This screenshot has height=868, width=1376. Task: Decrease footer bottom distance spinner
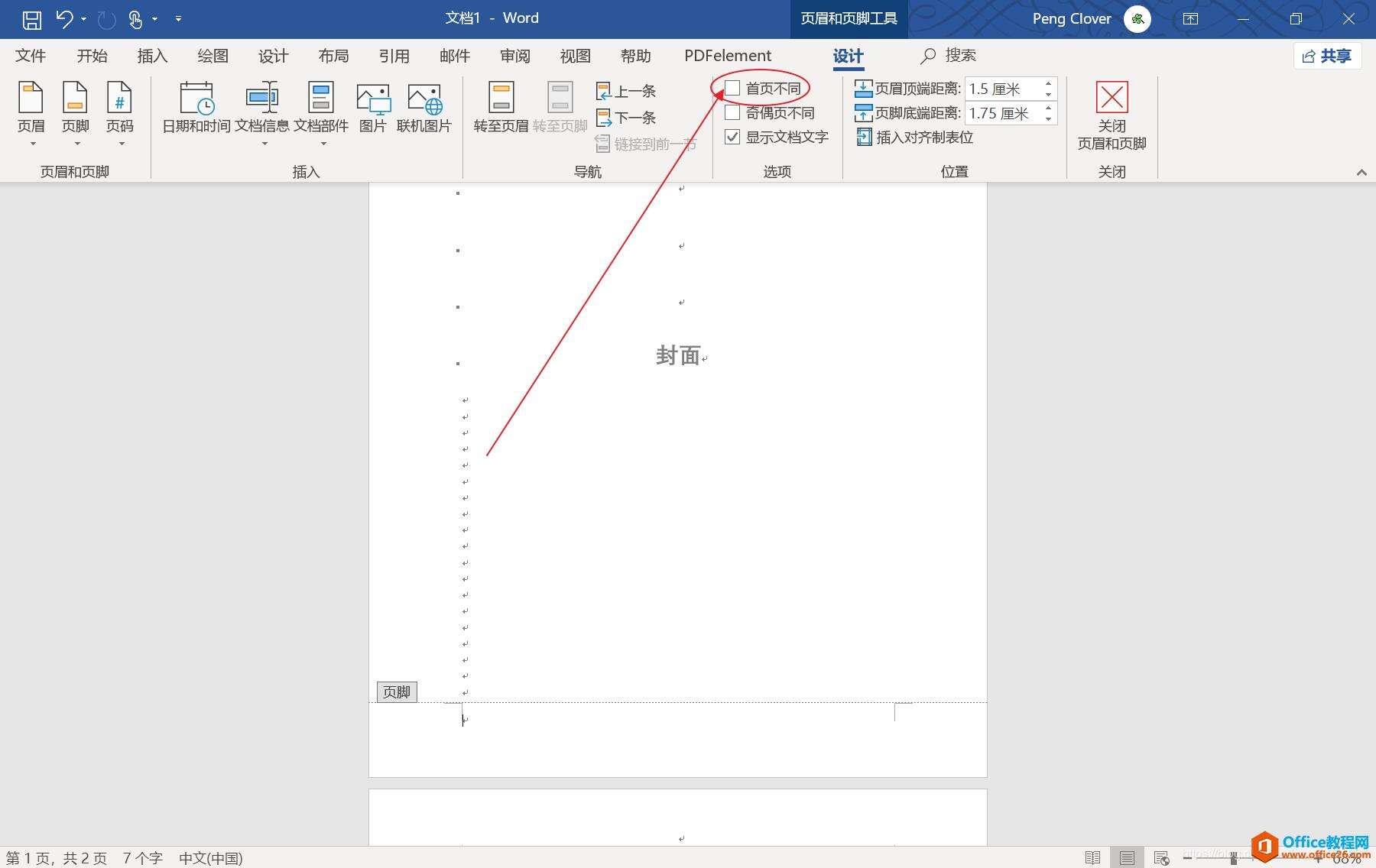coord(1049,119)
